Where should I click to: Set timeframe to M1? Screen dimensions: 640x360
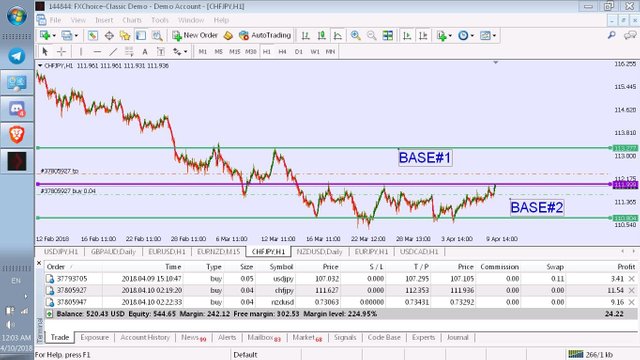tap(202, 51)
